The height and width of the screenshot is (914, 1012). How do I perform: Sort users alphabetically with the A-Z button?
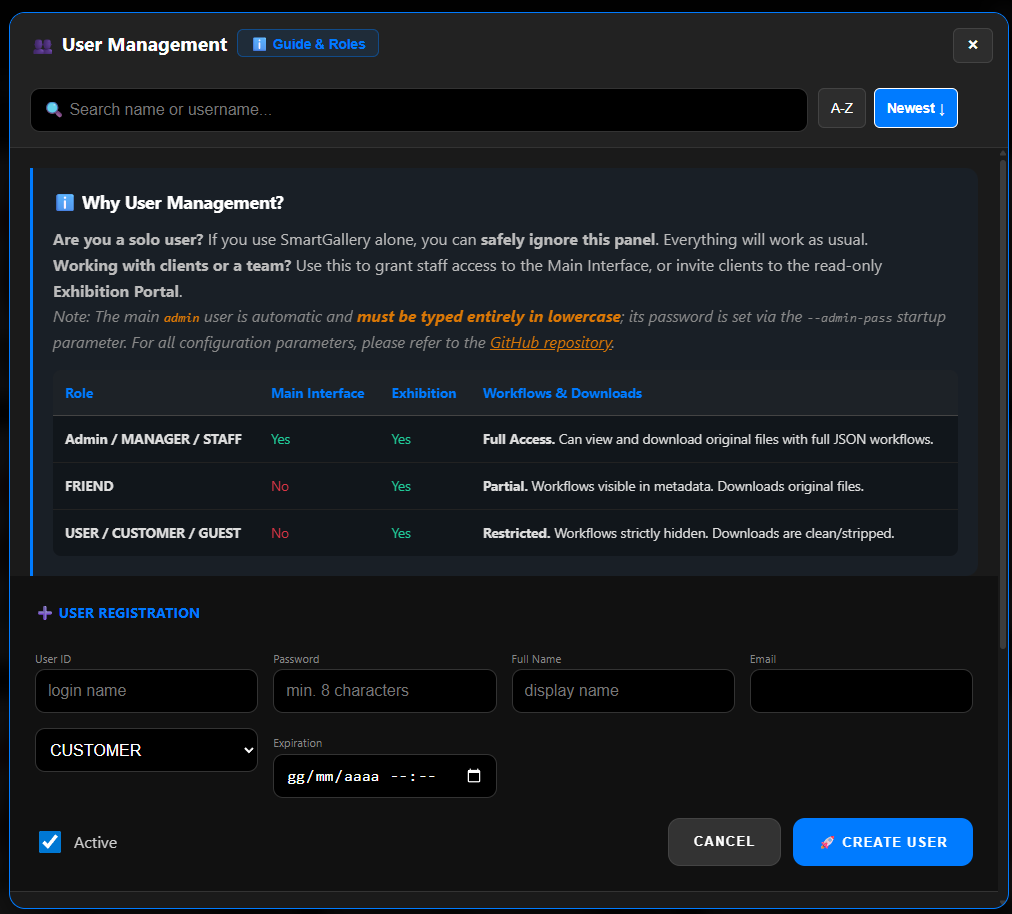(841, 108)
